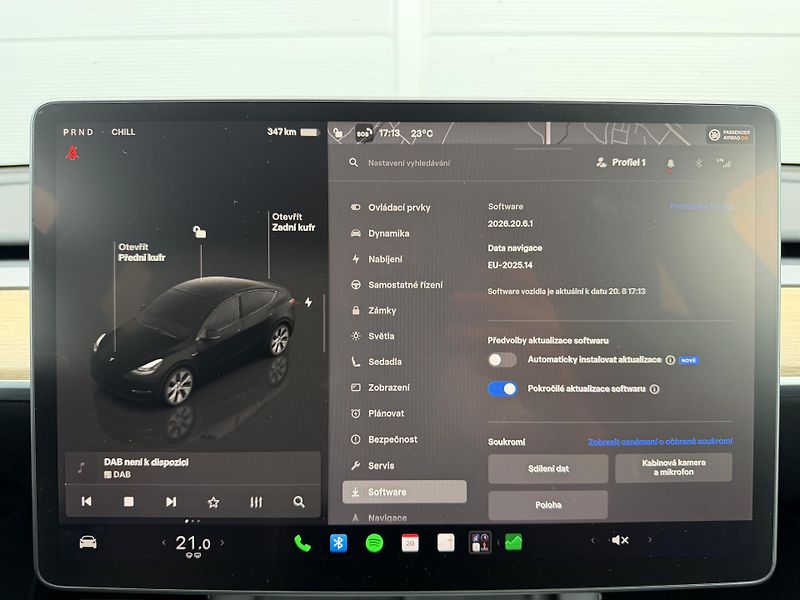
Task: Open the Servis service settings
Action: [x=372, y=465]
